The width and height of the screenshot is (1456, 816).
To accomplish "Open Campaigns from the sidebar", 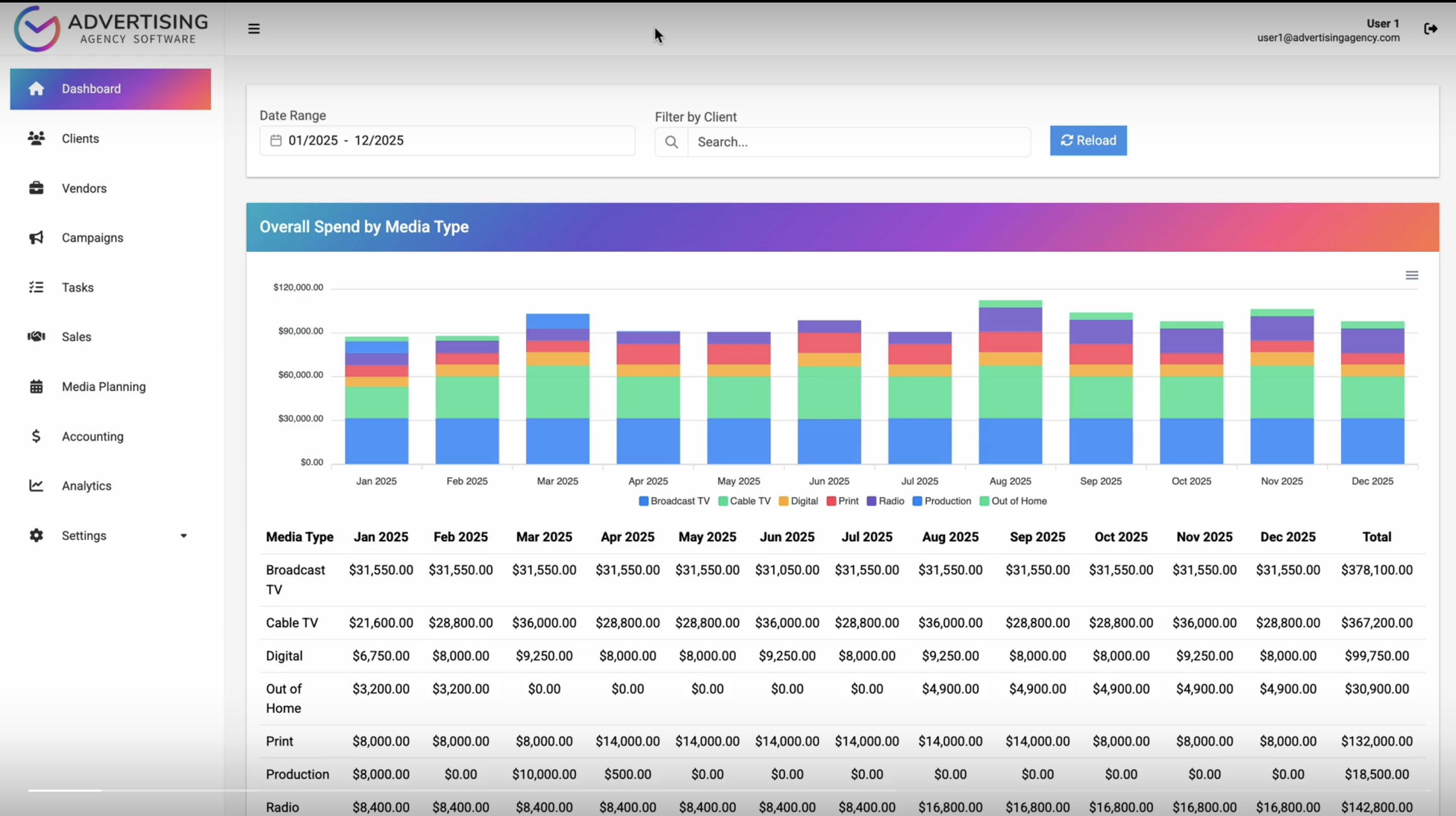I will (x=92, y=237).
